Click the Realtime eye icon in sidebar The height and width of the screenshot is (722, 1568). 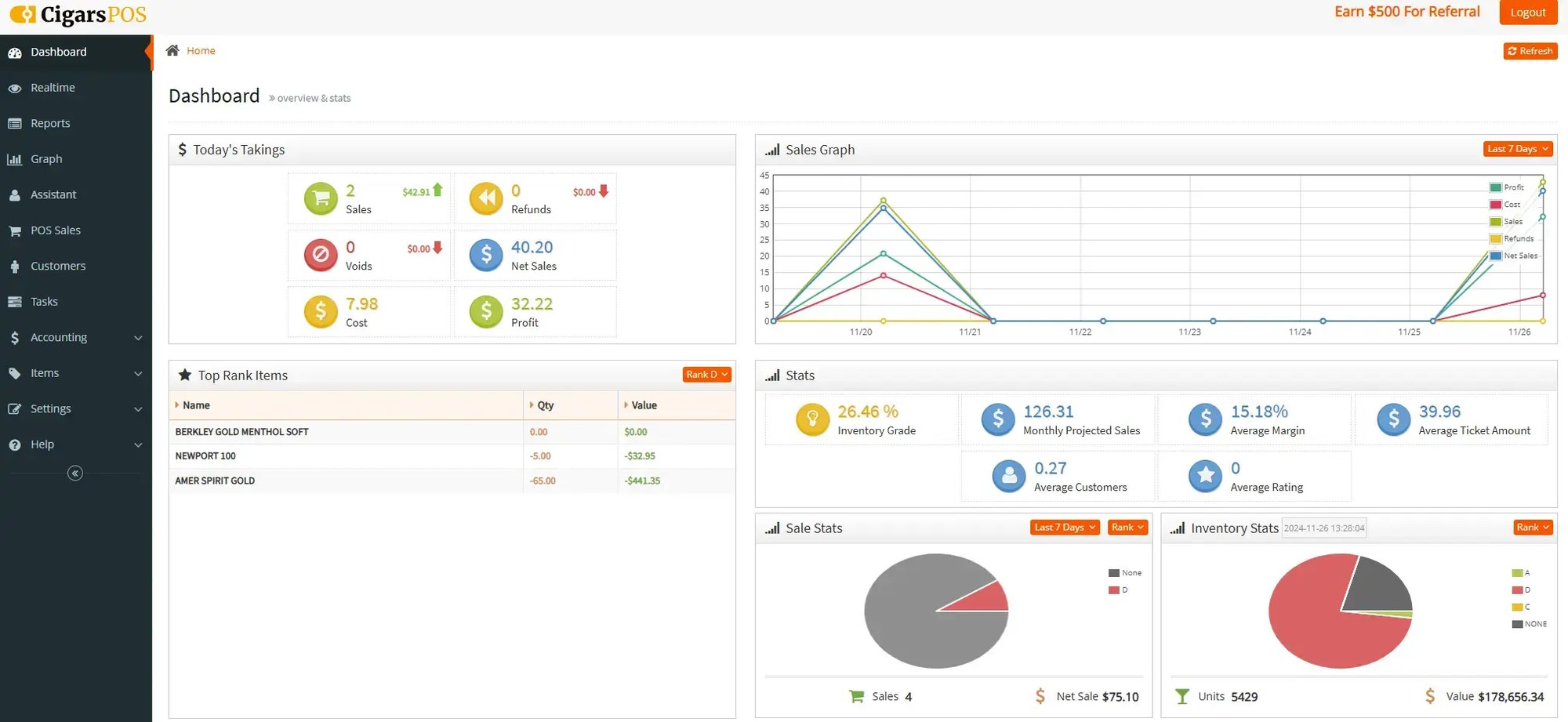(x=14, y=88)
